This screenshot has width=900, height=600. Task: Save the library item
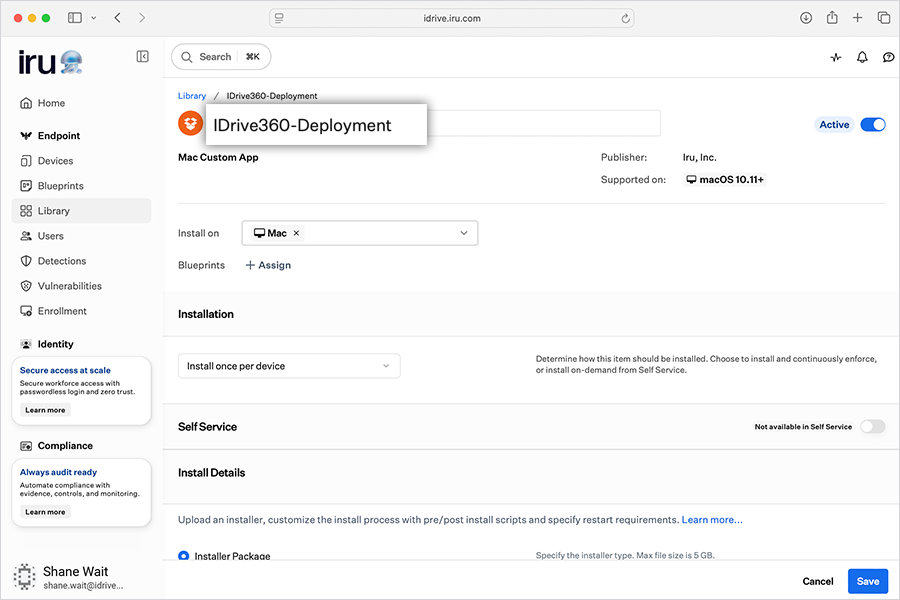[868, 581]
